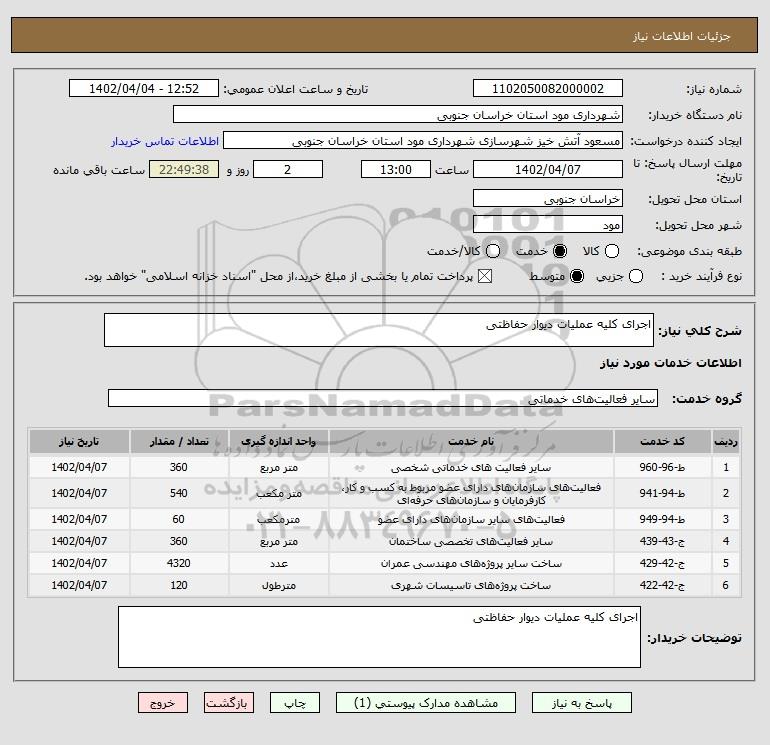Click the buyer organization name field

(398, 114)
